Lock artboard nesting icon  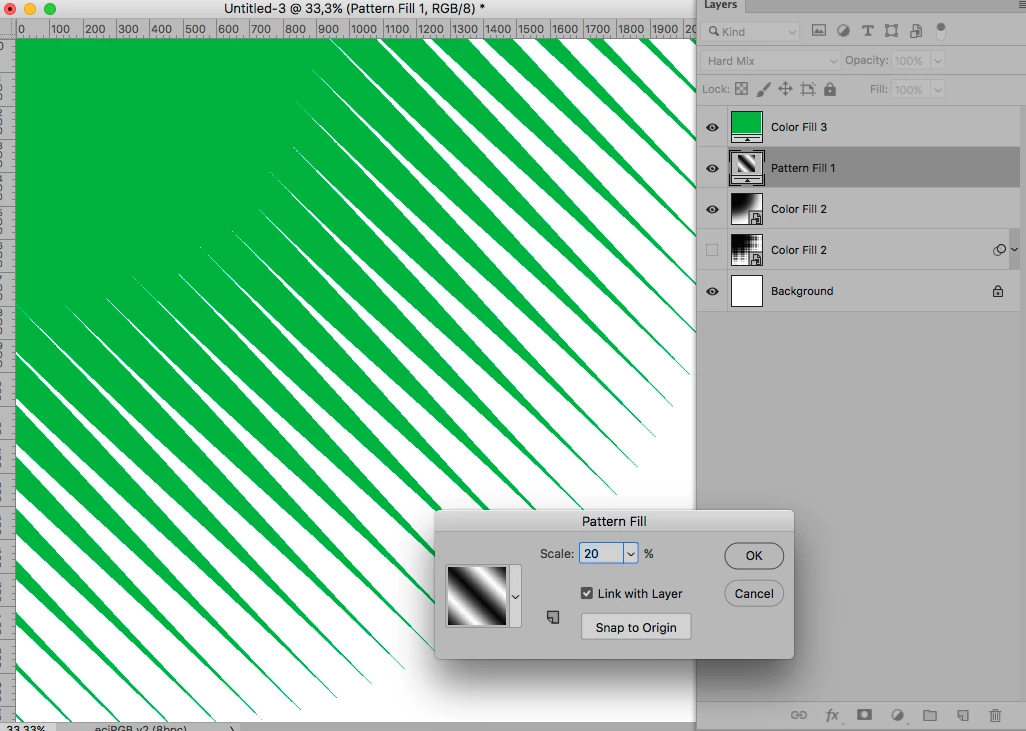(808, 89)
